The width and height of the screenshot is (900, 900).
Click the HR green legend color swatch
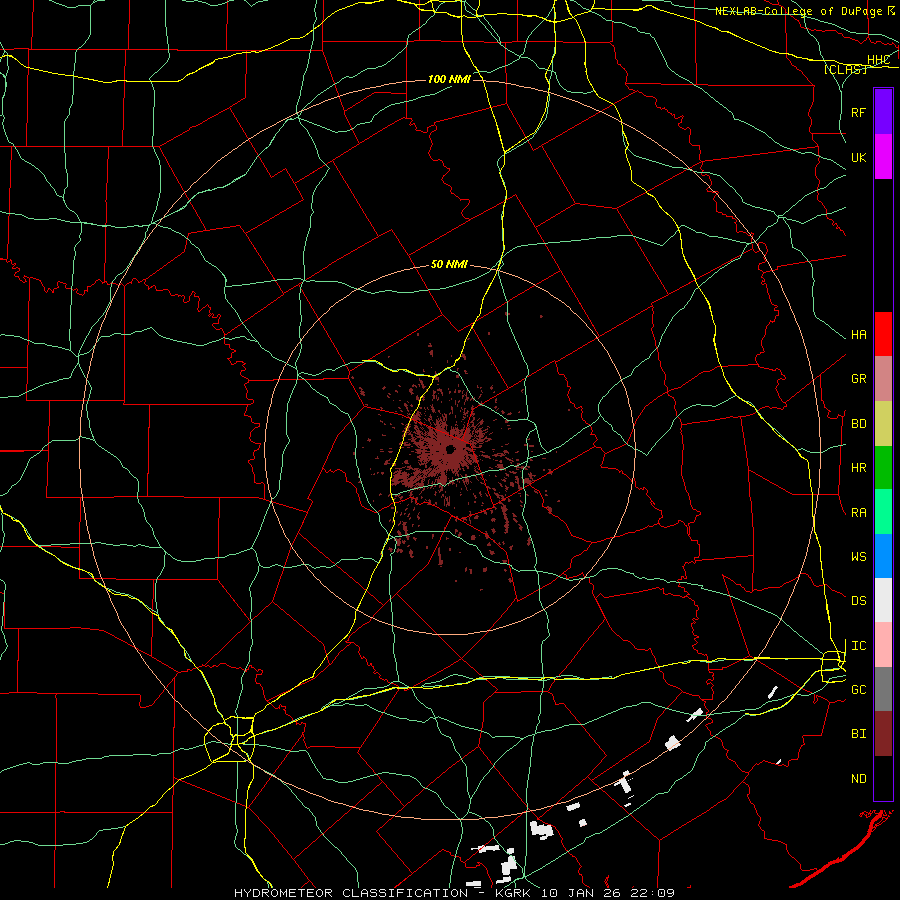click(x=883, y=468)
